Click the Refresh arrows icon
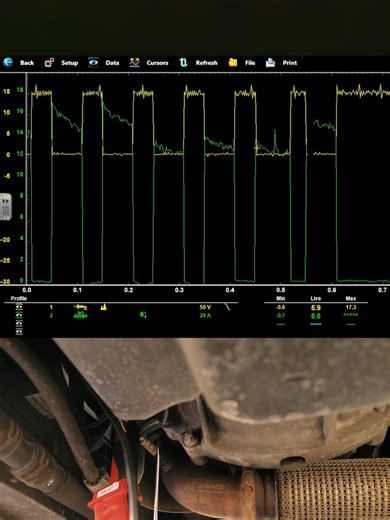 (x=183, y=62)
